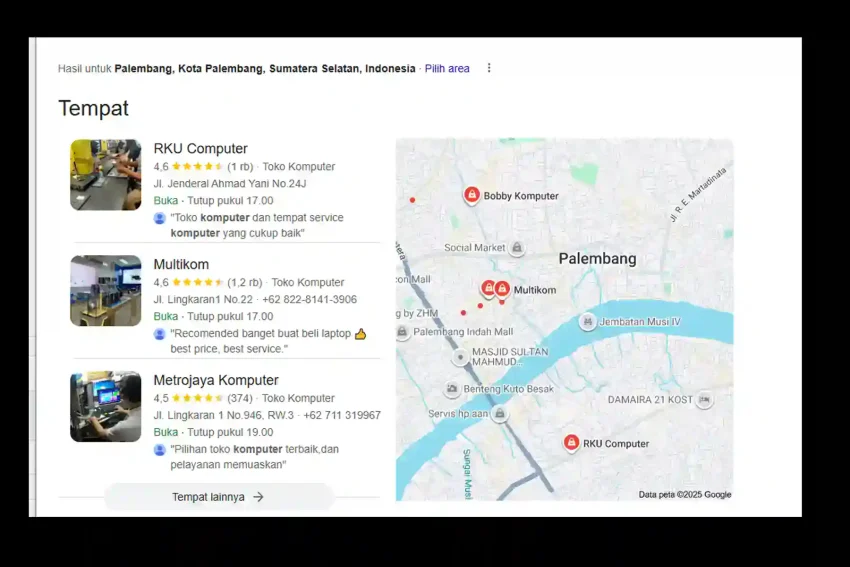Open the Metrojaya Komputer listing title
The height and width of the screenshot is (567, 850).
coord(216,380)
